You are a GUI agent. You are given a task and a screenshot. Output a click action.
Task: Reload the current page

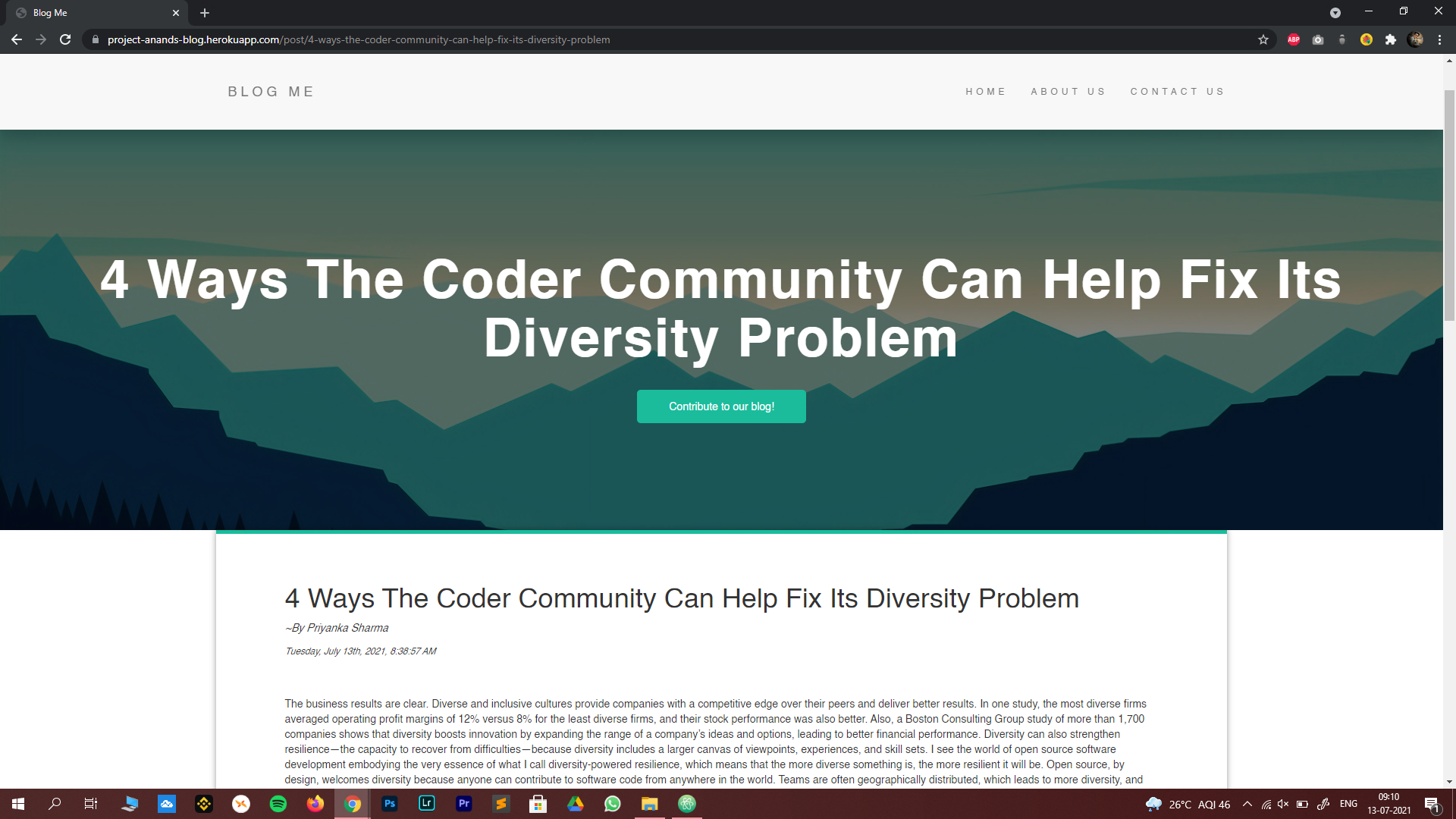[x=65, y=39]
